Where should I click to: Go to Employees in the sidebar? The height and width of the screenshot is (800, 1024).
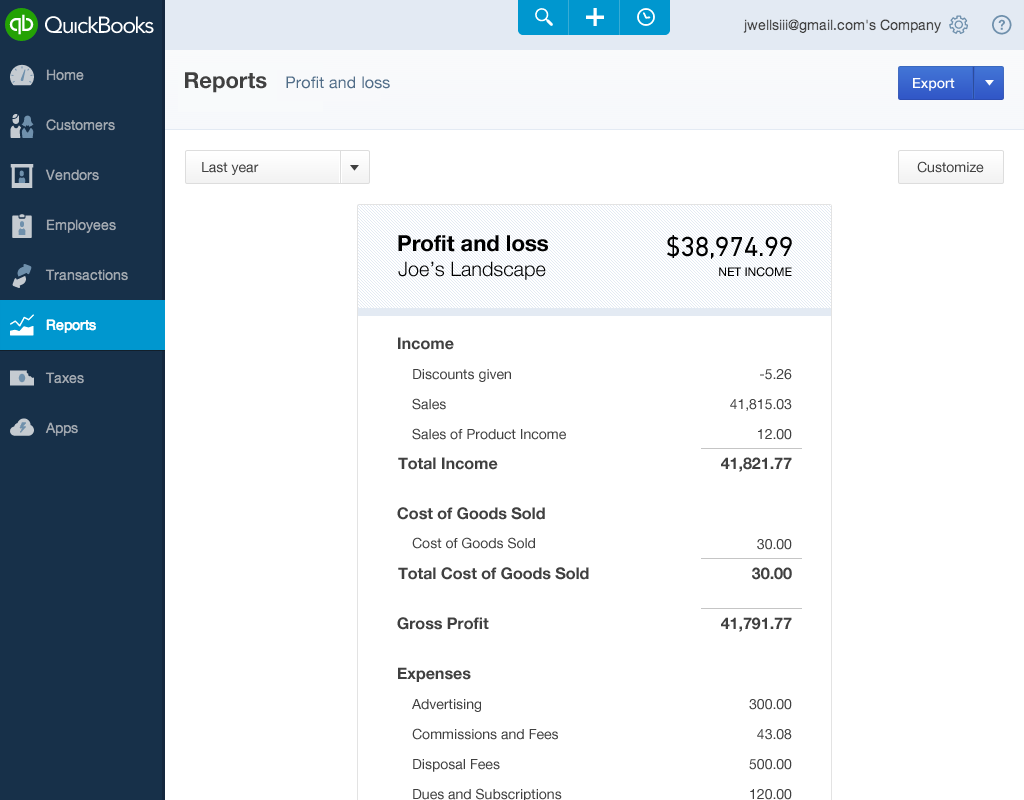(x=80, y=225)
